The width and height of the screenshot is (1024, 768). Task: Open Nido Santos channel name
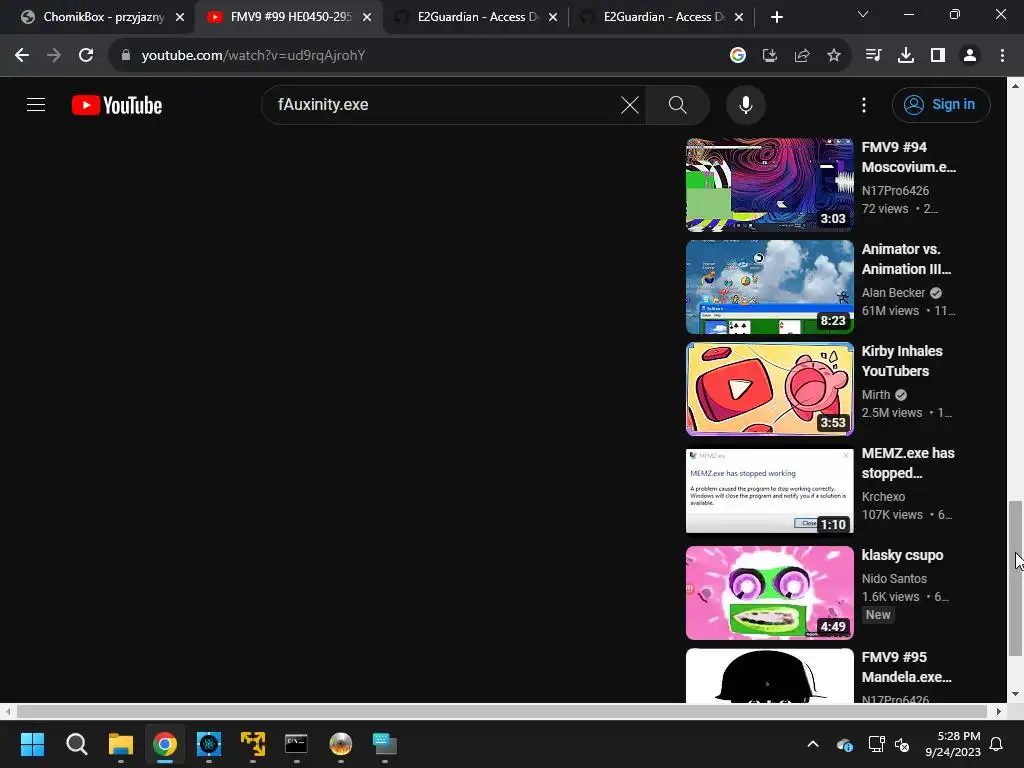(894, 579)
